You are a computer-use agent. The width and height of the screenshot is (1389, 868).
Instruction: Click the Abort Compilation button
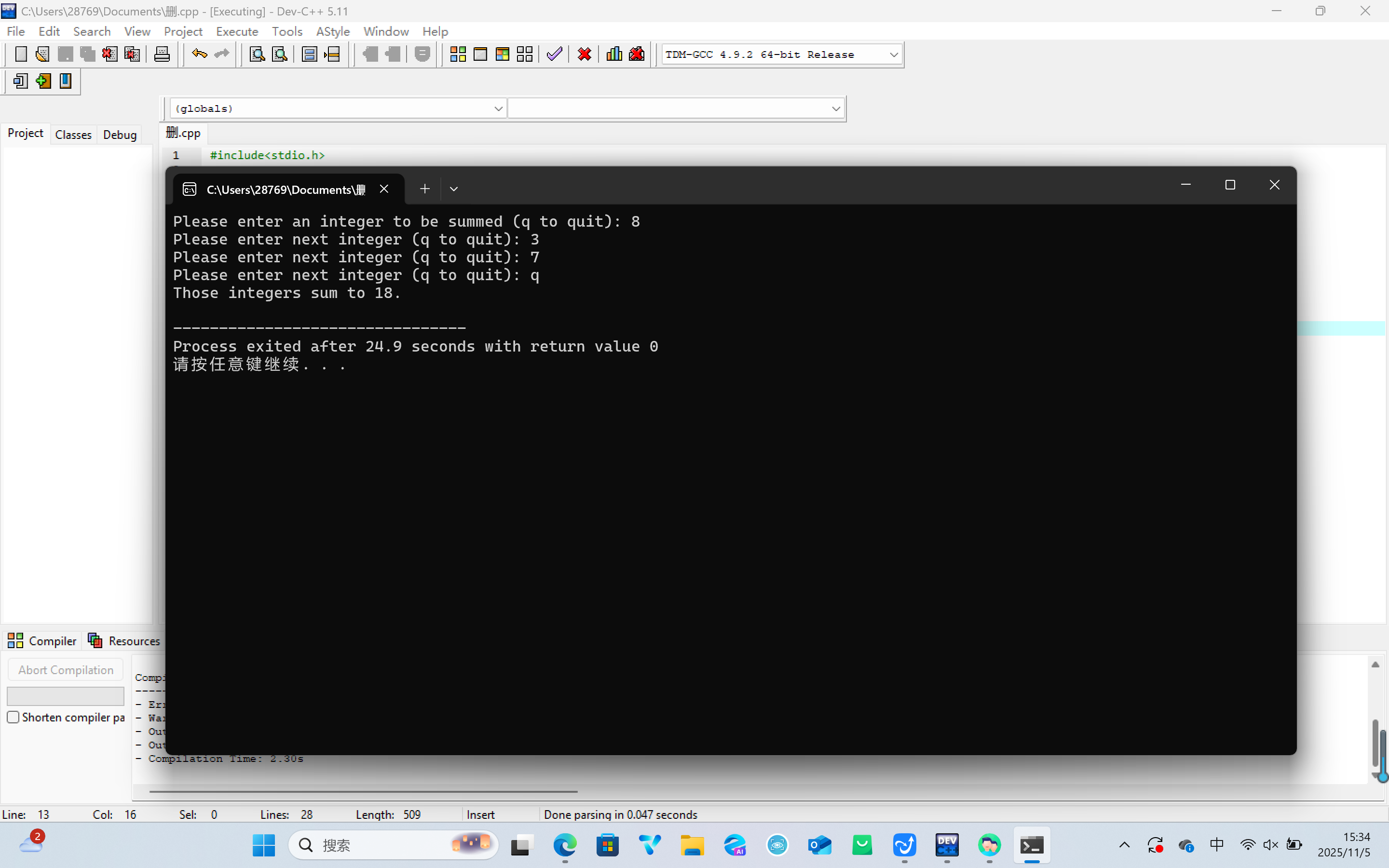[x=66, y=670]
